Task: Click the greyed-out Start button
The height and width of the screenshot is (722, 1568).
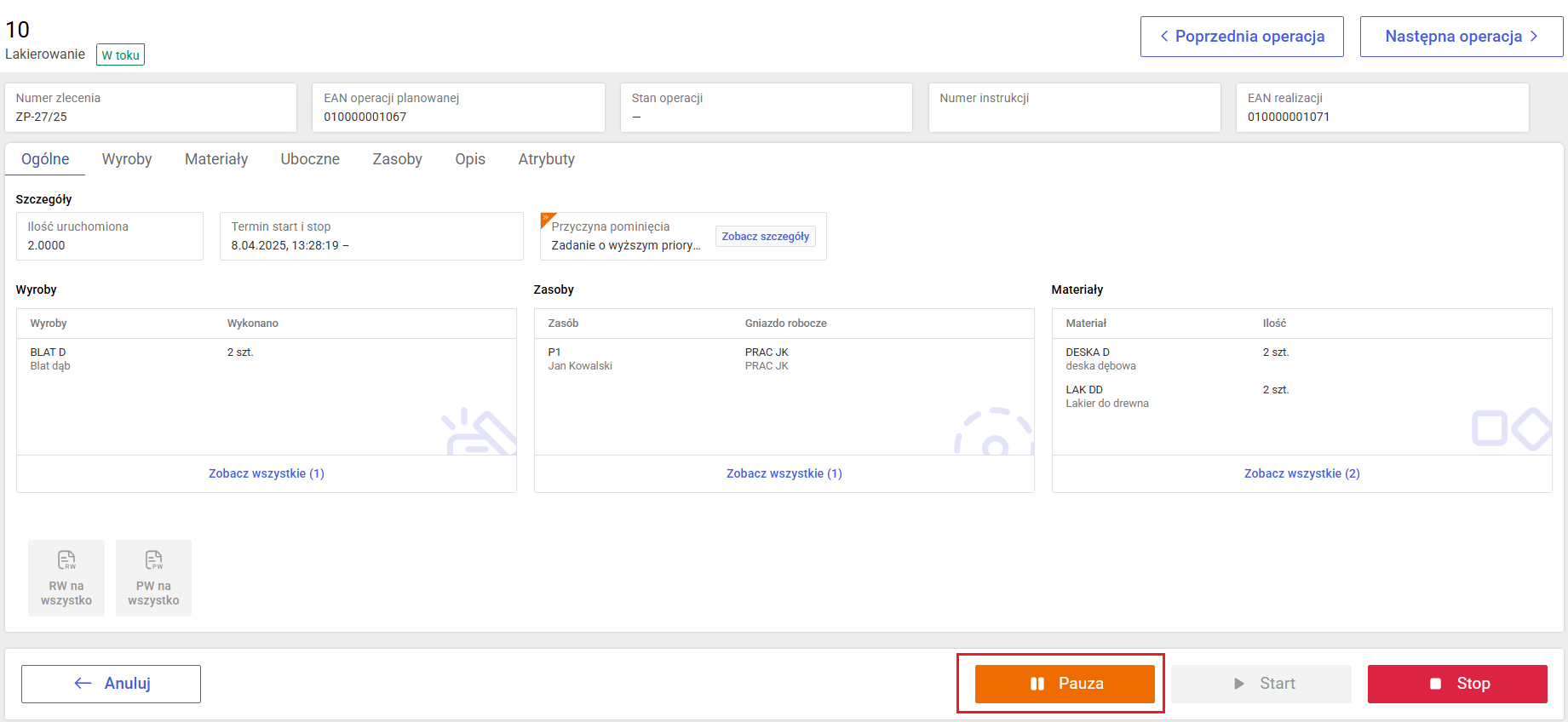Action: point(1261,684)
